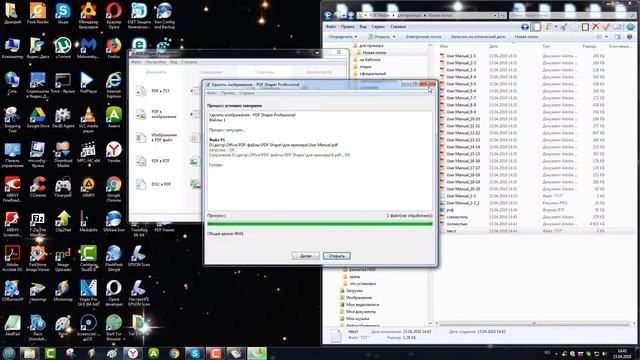Open the Документы tab in PDF Shaper
The width and height of the screenshot is (640, 360).
pyautogui.click(x=156, y=72)
